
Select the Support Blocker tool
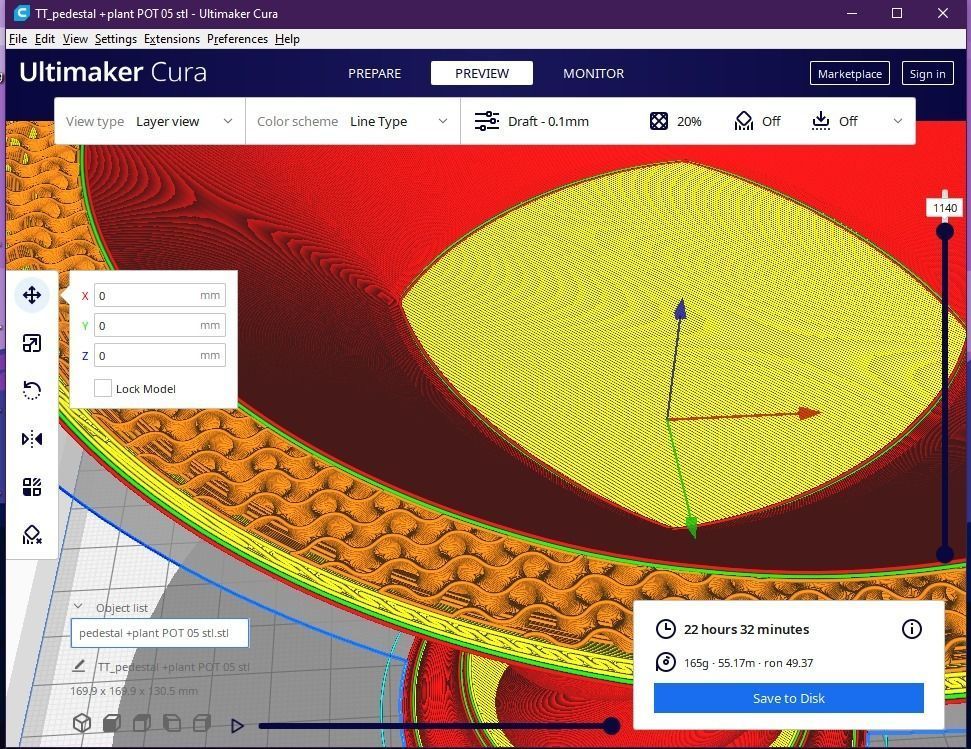32,534
